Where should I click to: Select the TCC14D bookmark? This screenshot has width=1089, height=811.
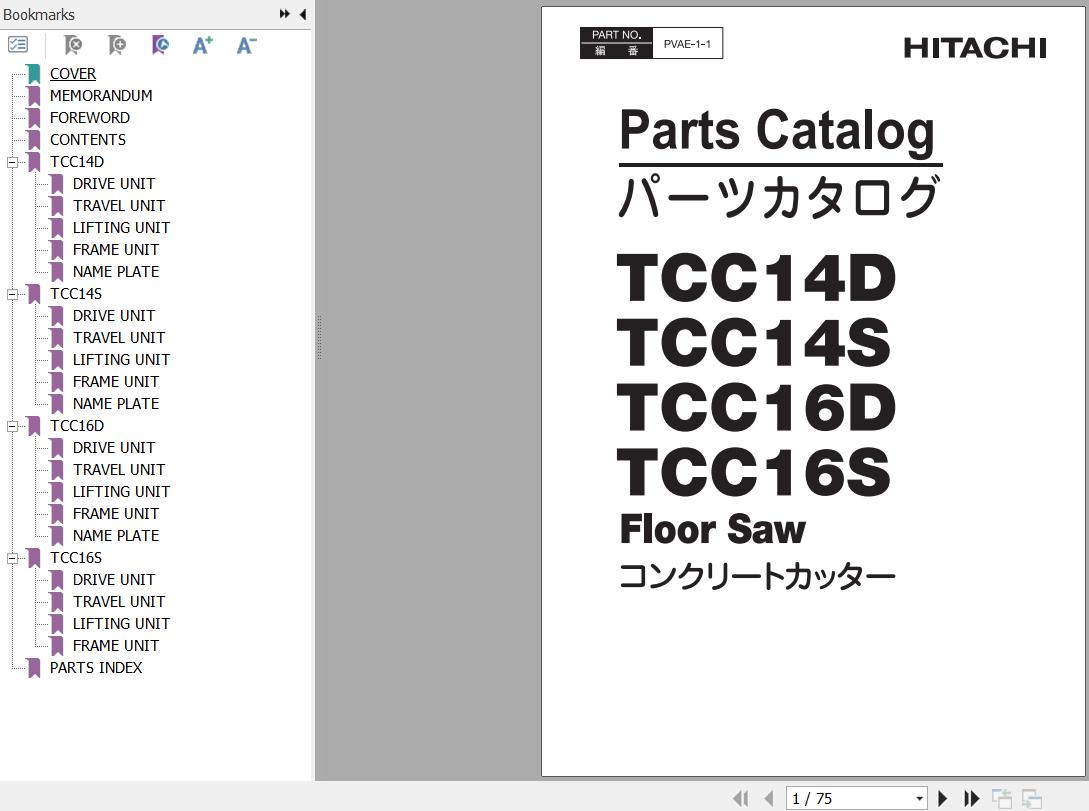click(77, 162)
